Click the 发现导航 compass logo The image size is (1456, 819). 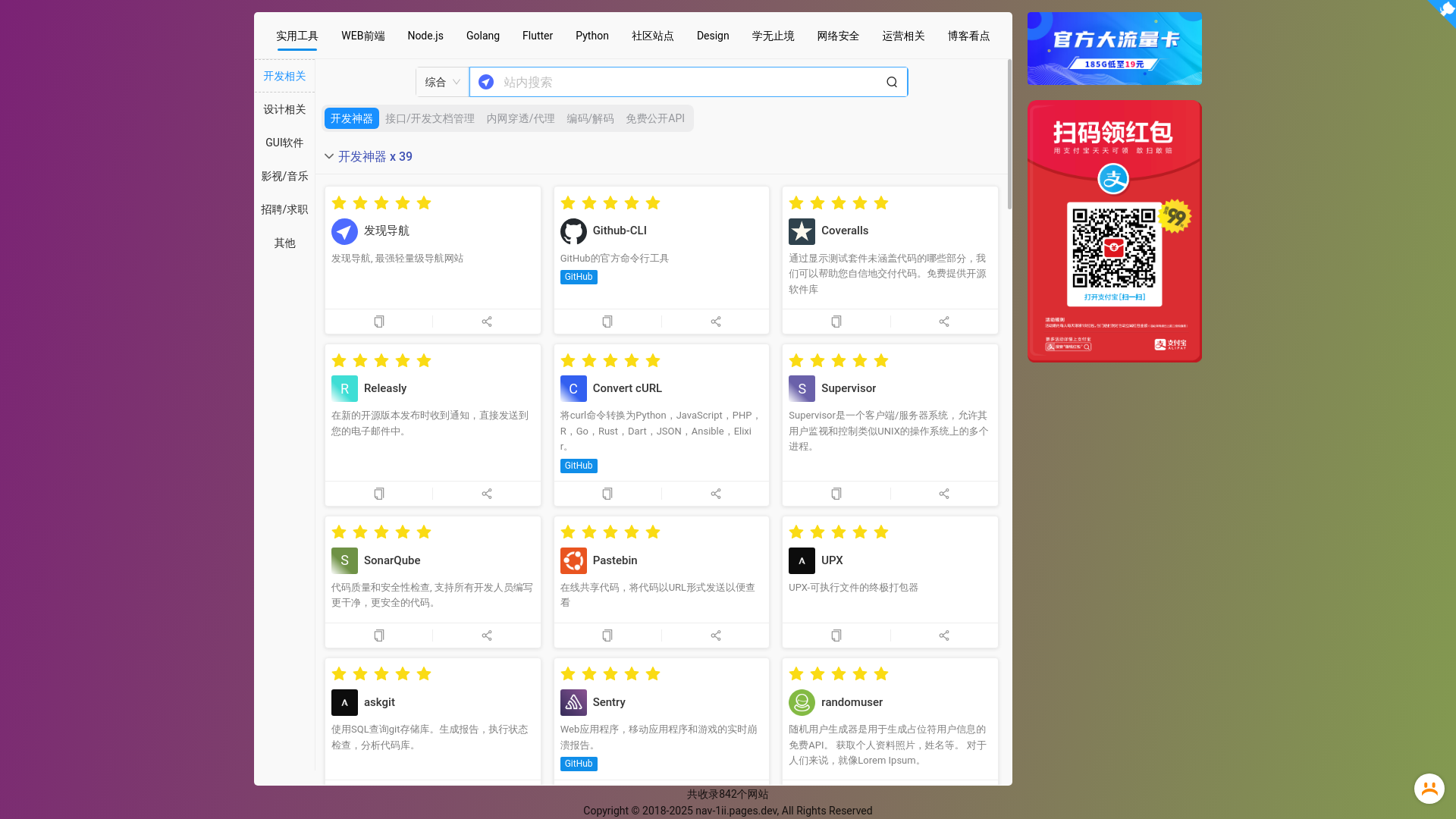tap(344, 231)
